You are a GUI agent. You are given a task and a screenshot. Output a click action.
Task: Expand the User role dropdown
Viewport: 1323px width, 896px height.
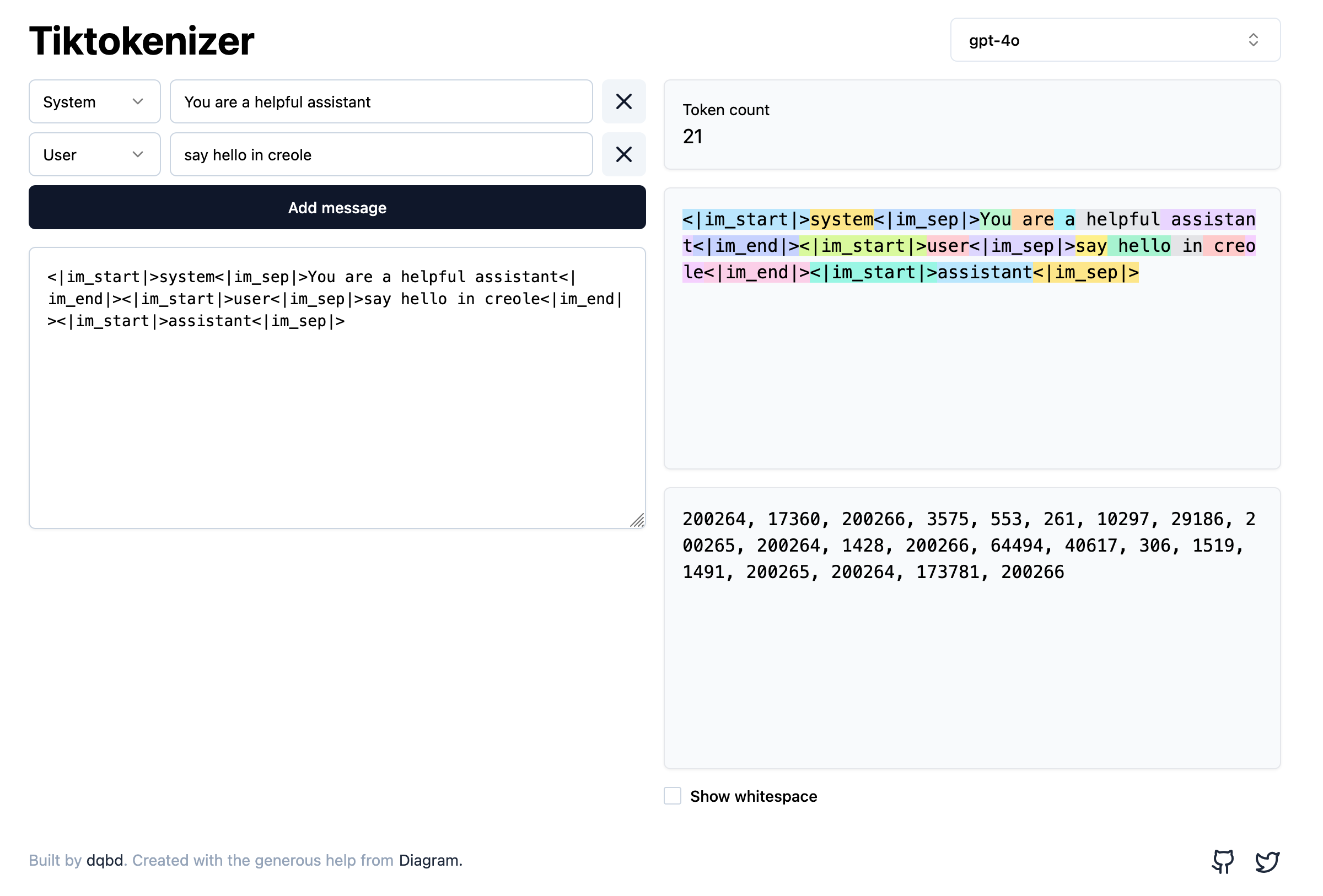point(94,155)
